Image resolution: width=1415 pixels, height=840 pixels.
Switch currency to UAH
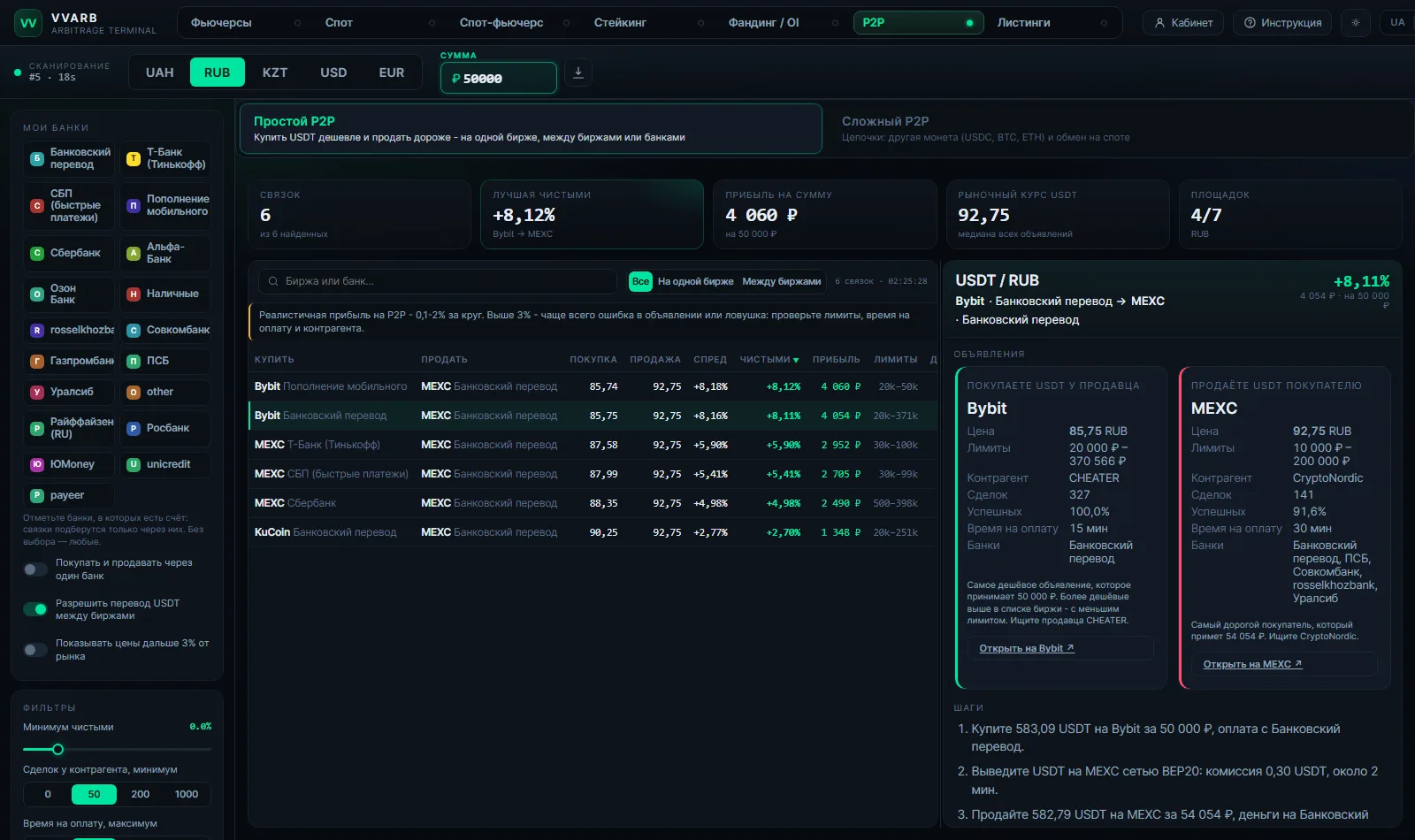click(160, 73)
